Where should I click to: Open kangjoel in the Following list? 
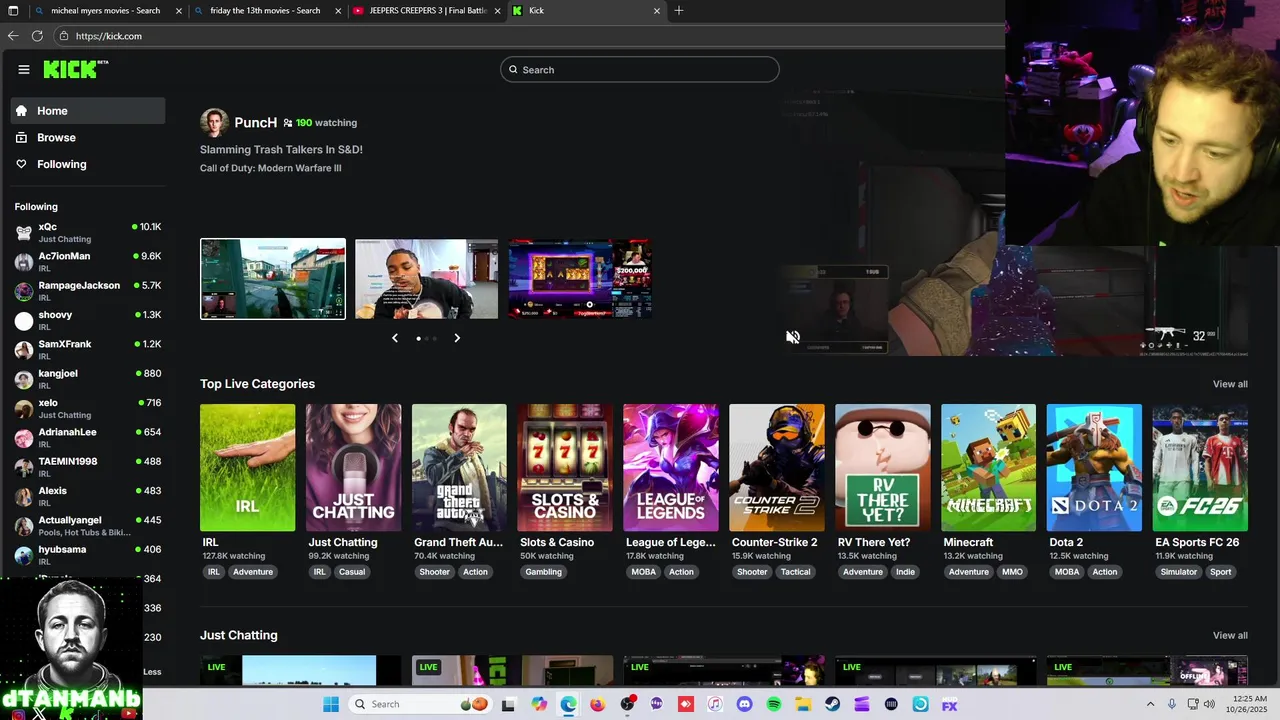tap(88, 379)
